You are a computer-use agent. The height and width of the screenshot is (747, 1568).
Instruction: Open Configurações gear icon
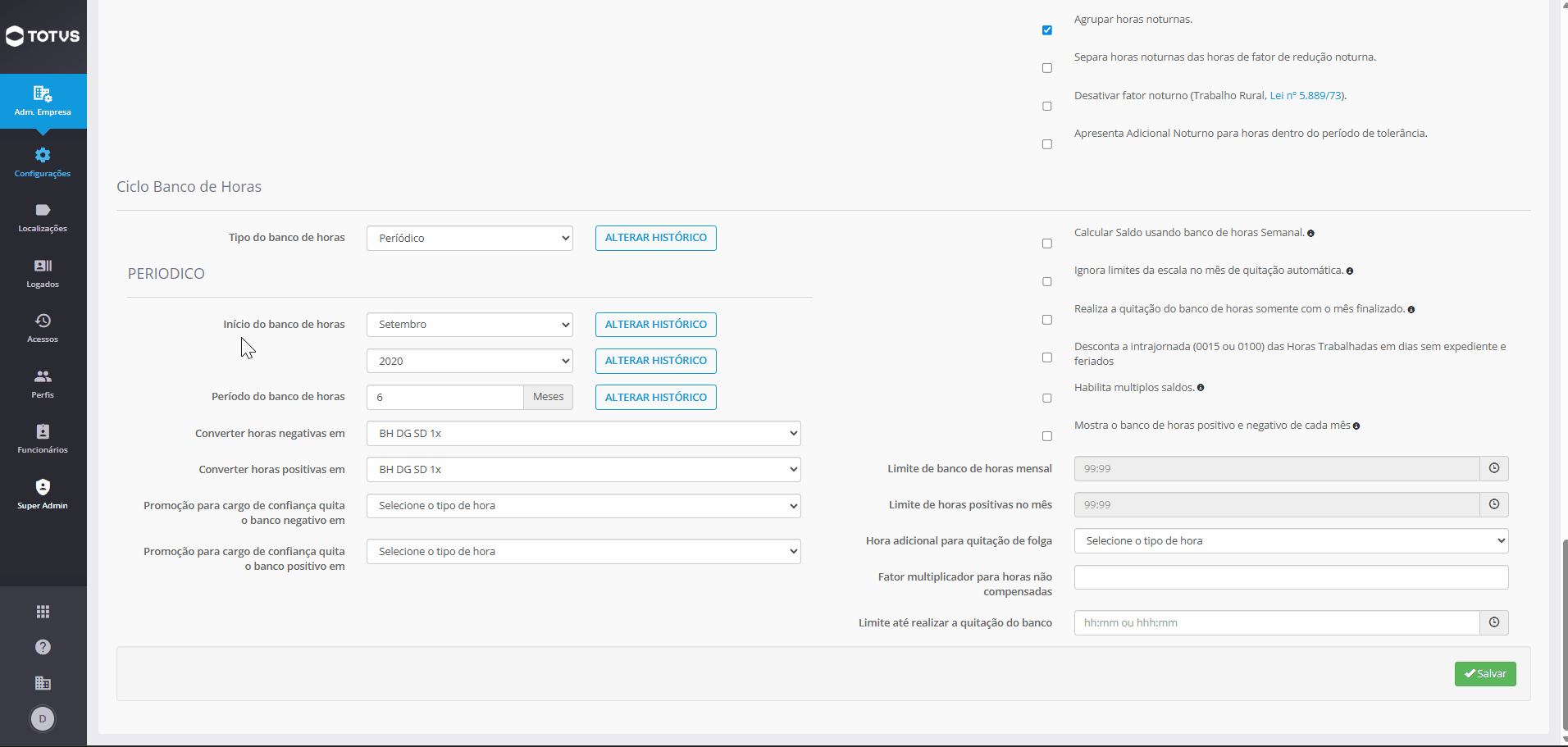[x=43, y=155]
